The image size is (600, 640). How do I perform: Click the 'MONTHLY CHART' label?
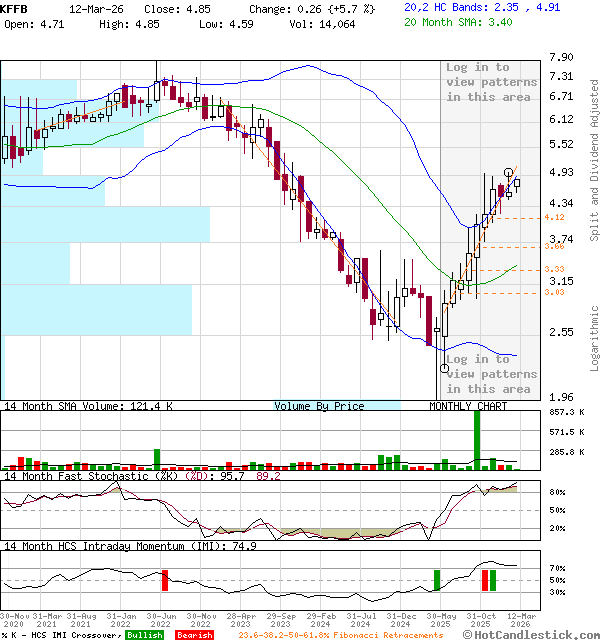(468, 406)
